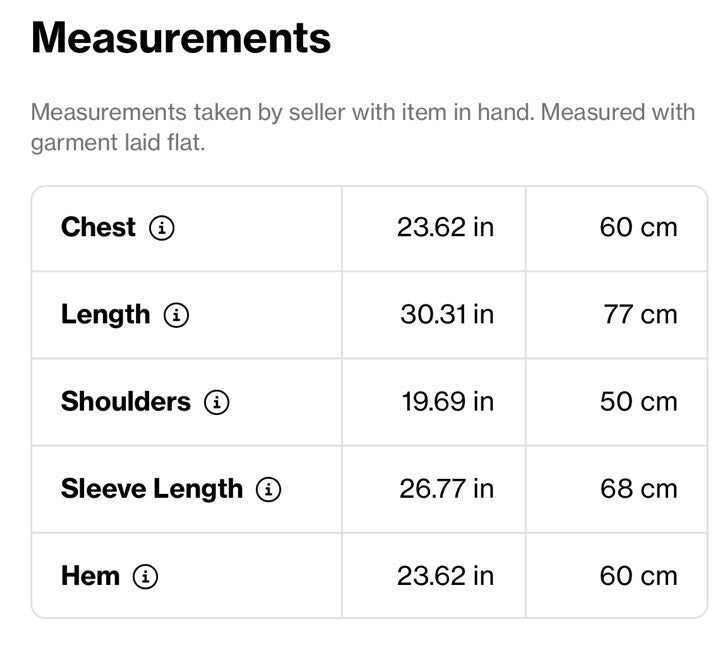This screenshot has height=660, width=718.
Task: Click the Hem row label
Action: (90, 576)
